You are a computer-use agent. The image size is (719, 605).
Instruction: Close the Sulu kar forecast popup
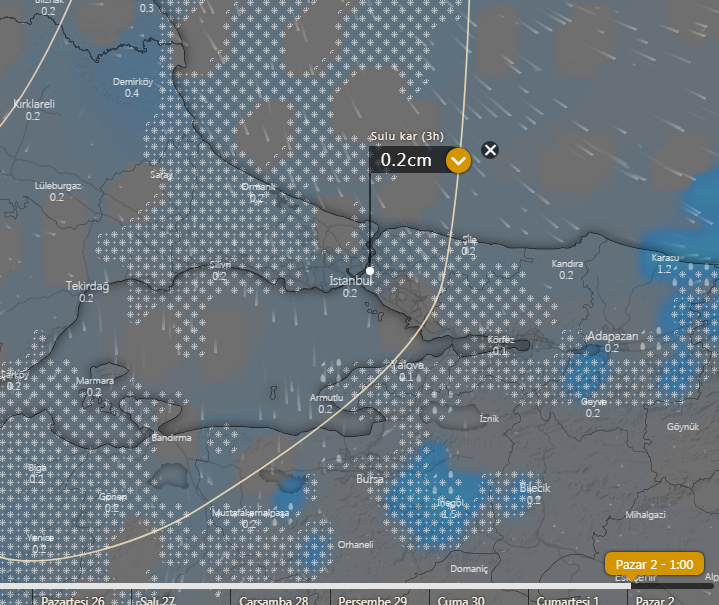(490, 150)
